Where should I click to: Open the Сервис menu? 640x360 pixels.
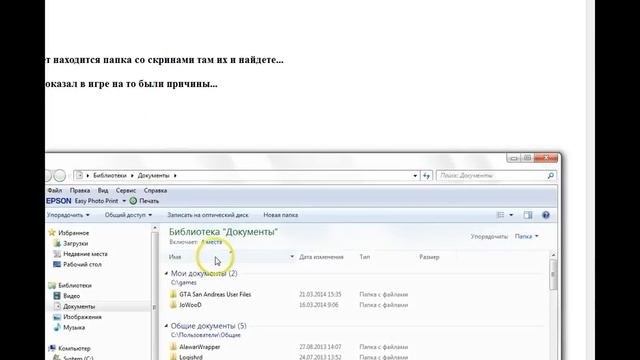pos(126,190)
